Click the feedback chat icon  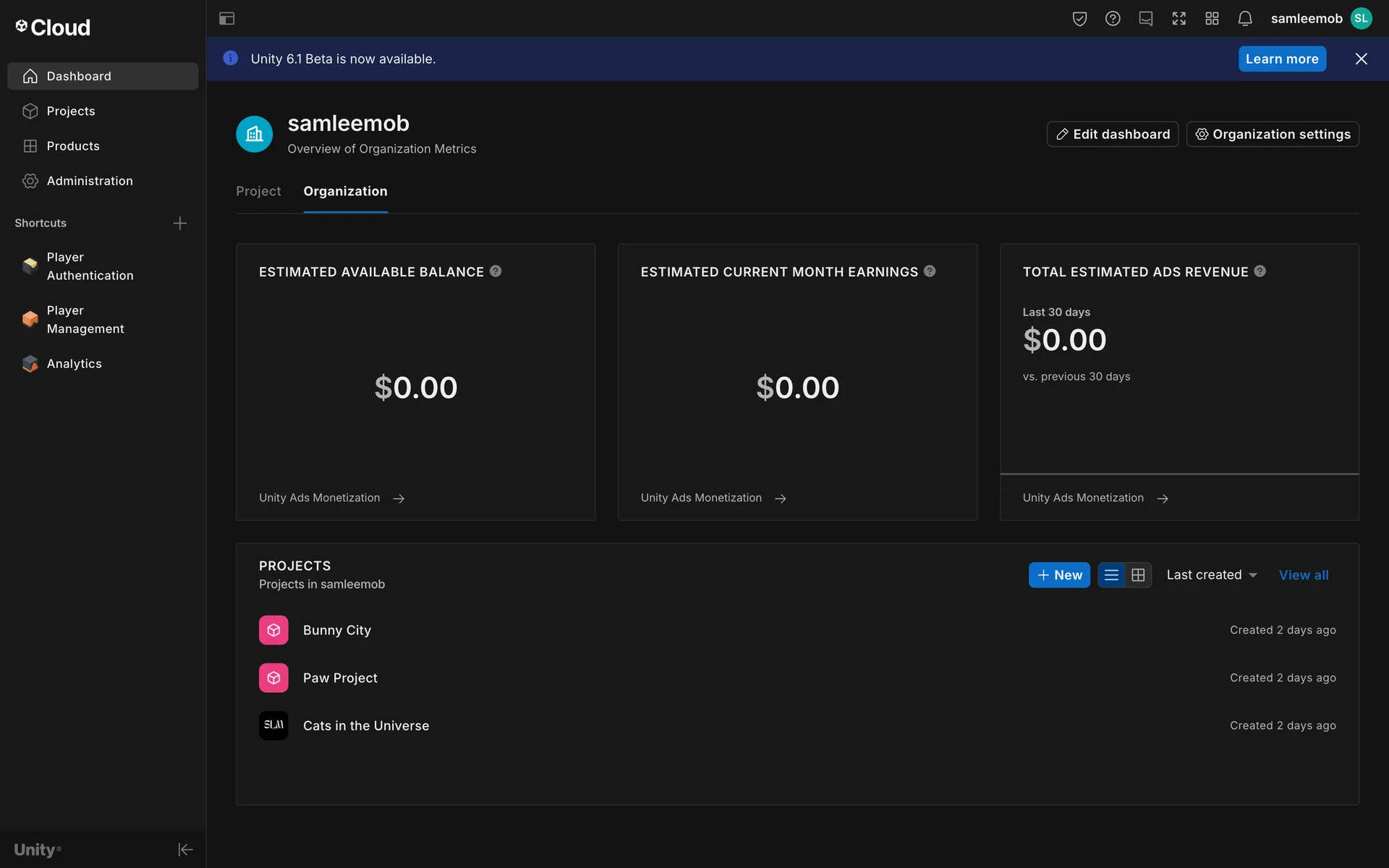tap(1145, 19)
